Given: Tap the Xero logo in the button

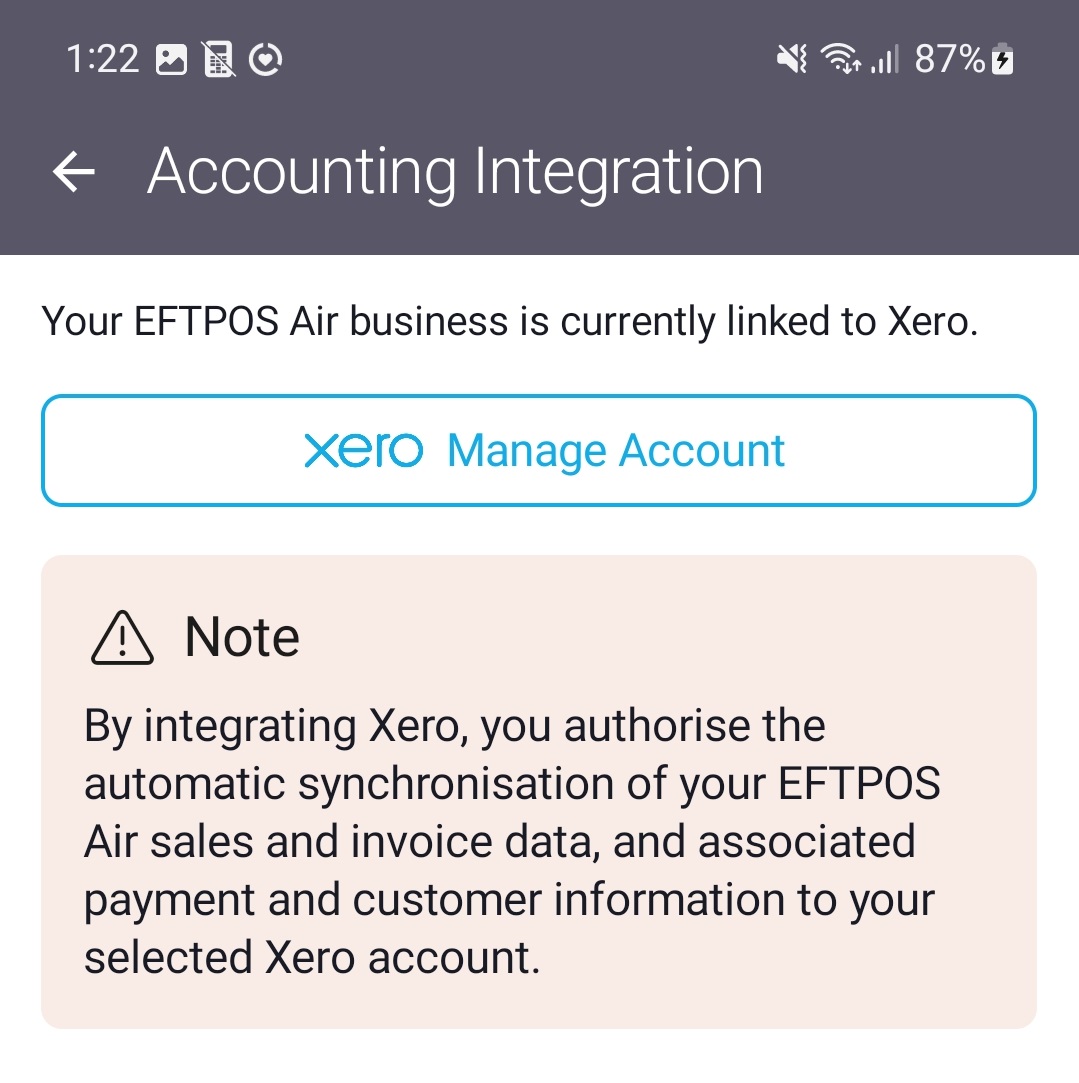Looking at the screenshot, I should coord(363,451).
